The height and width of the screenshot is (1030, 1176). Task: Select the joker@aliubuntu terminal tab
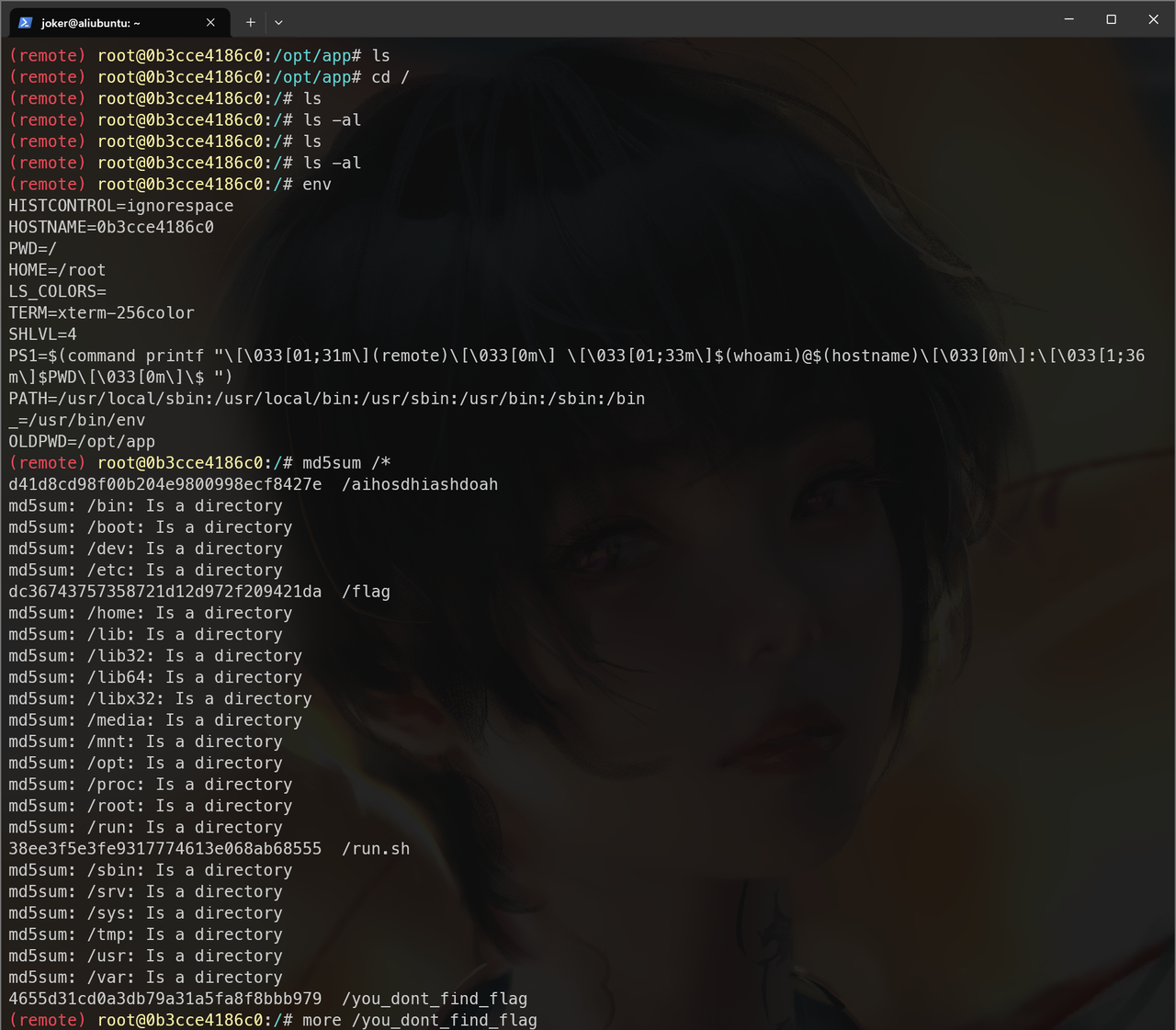101,22
